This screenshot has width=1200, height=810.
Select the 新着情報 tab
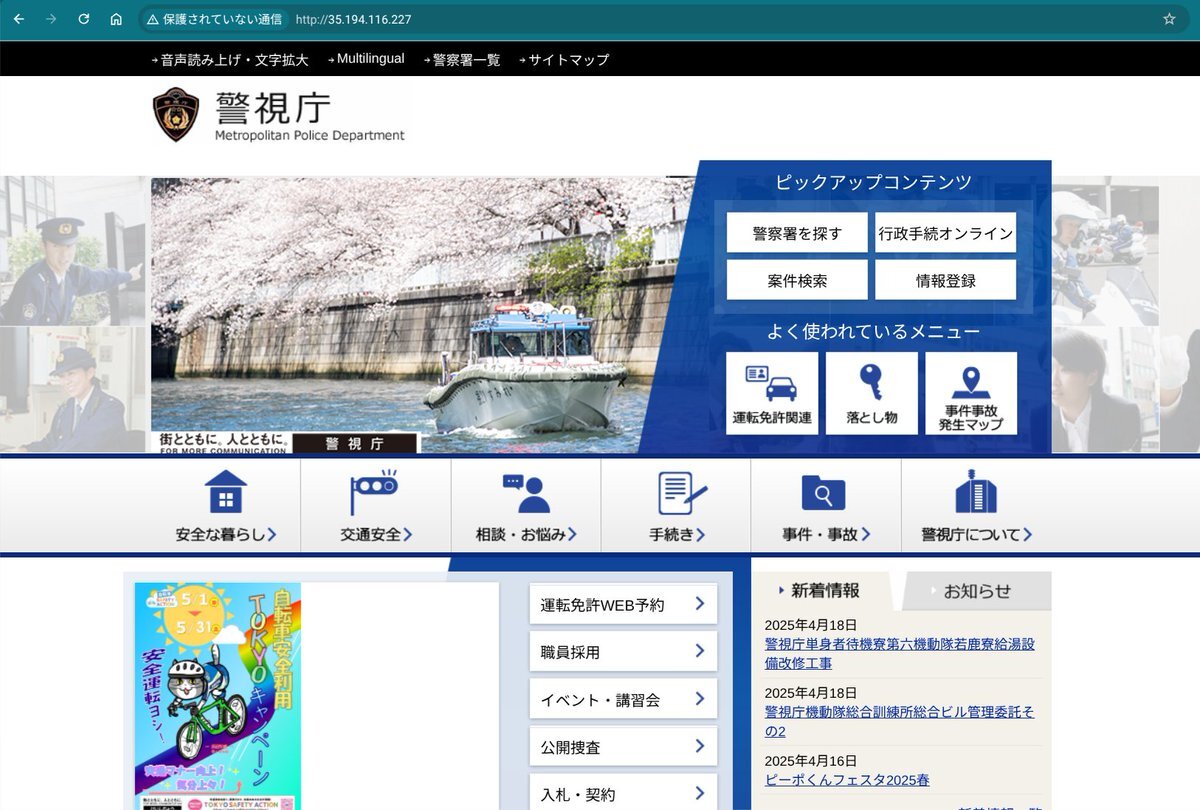click(x=826, y=590)
